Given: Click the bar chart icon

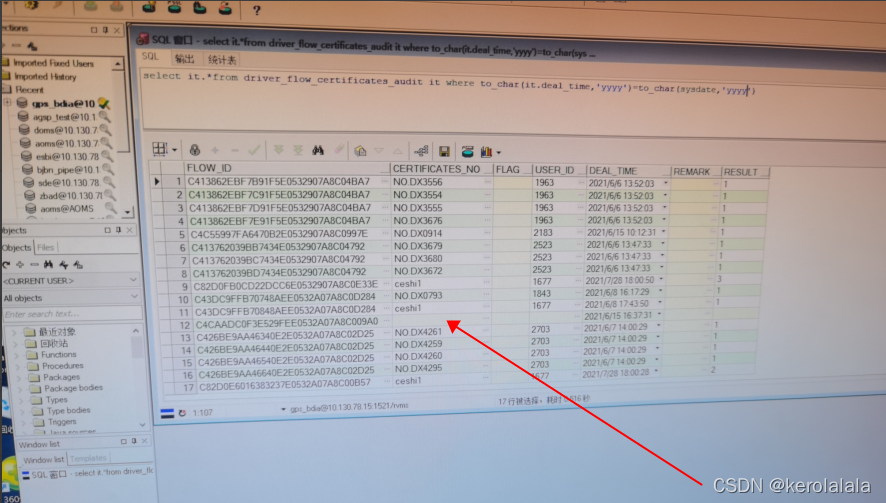Looking at the screenshot, I should click(487, 151).
